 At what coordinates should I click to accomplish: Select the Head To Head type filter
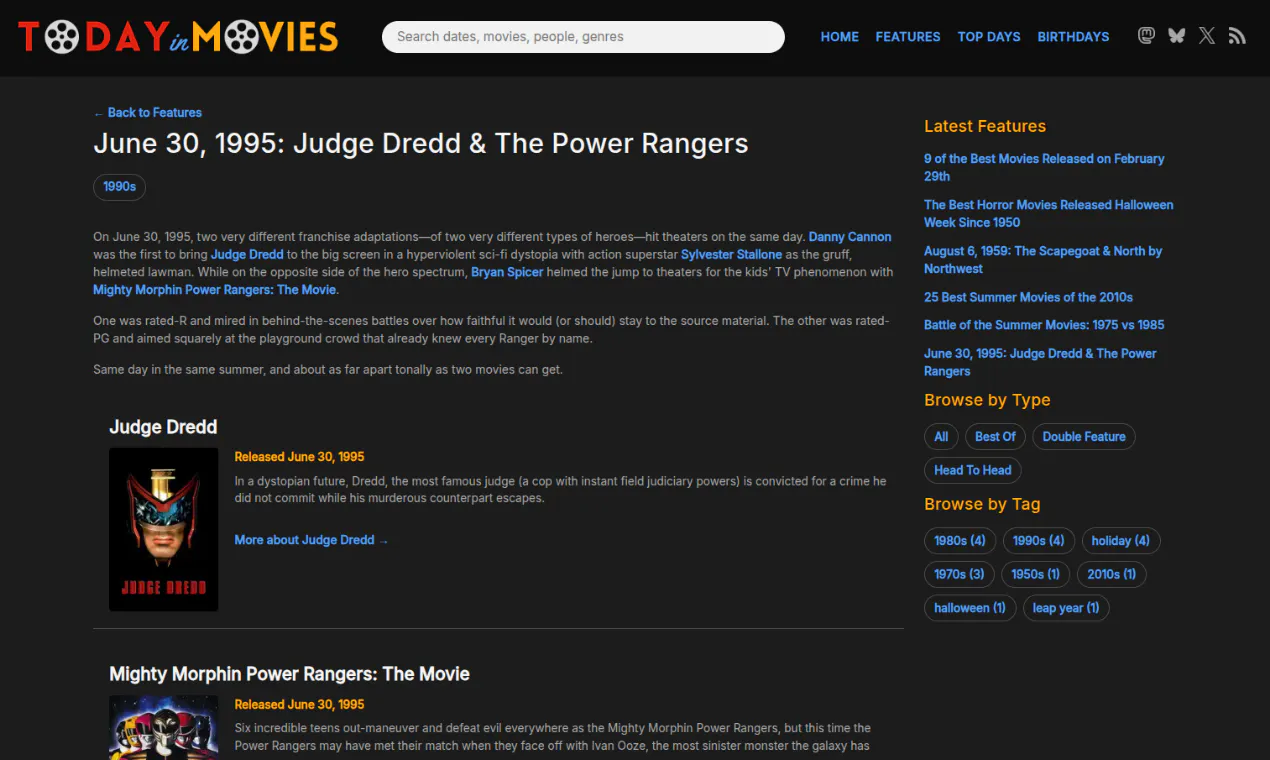pos(973,470)
